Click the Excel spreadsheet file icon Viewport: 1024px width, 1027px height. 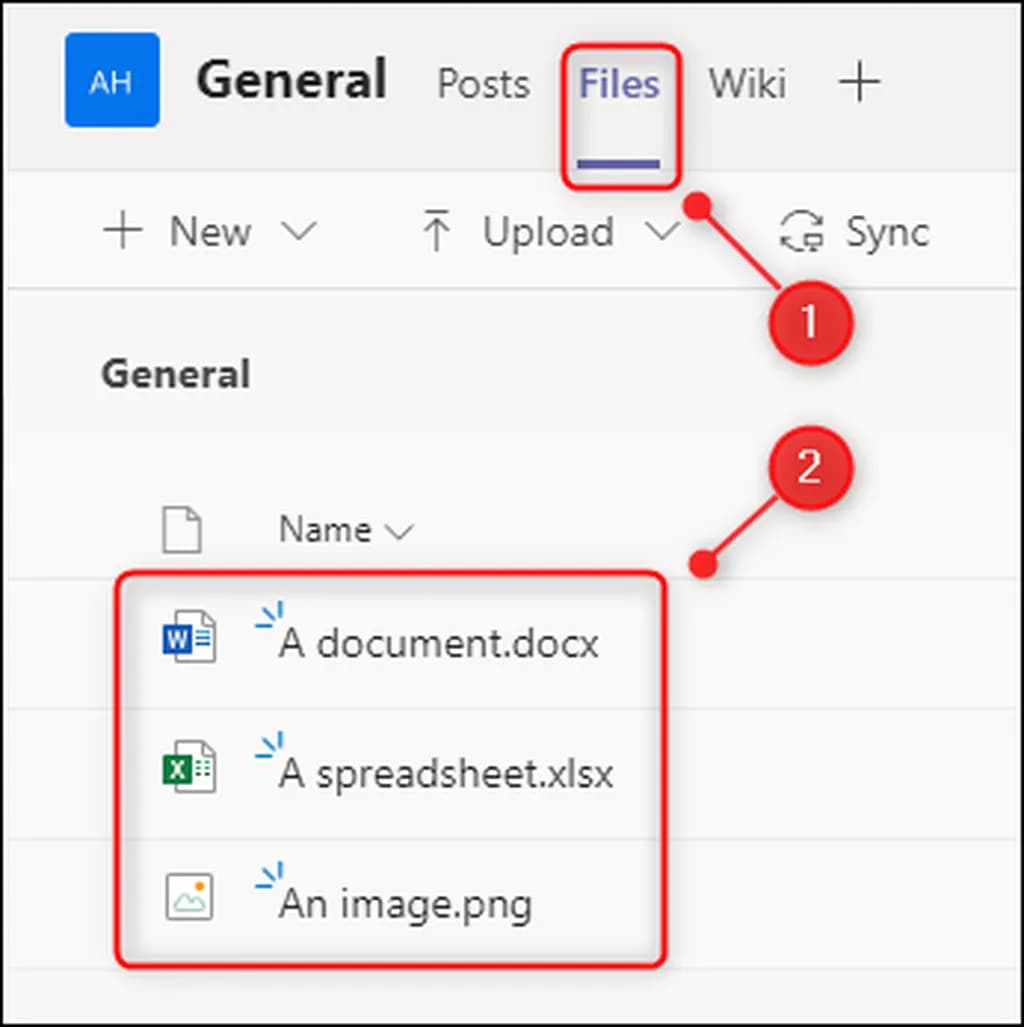[x=189, y=767]
